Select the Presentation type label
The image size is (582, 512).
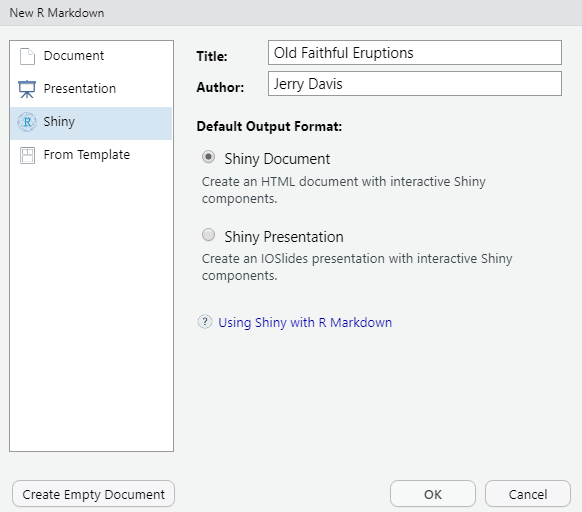(80, 89)
